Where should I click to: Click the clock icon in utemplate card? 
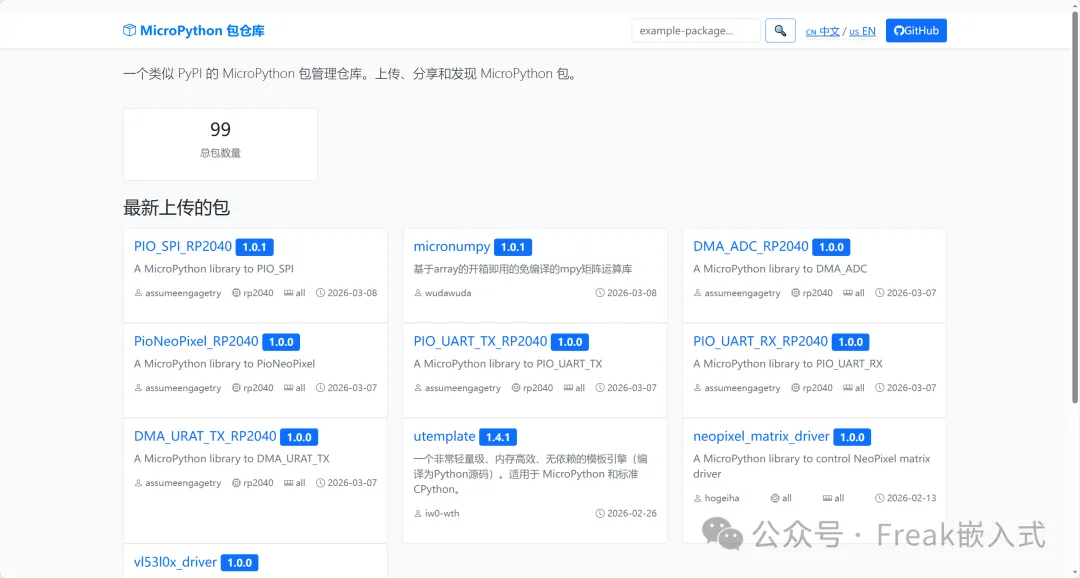coord(600,513)
